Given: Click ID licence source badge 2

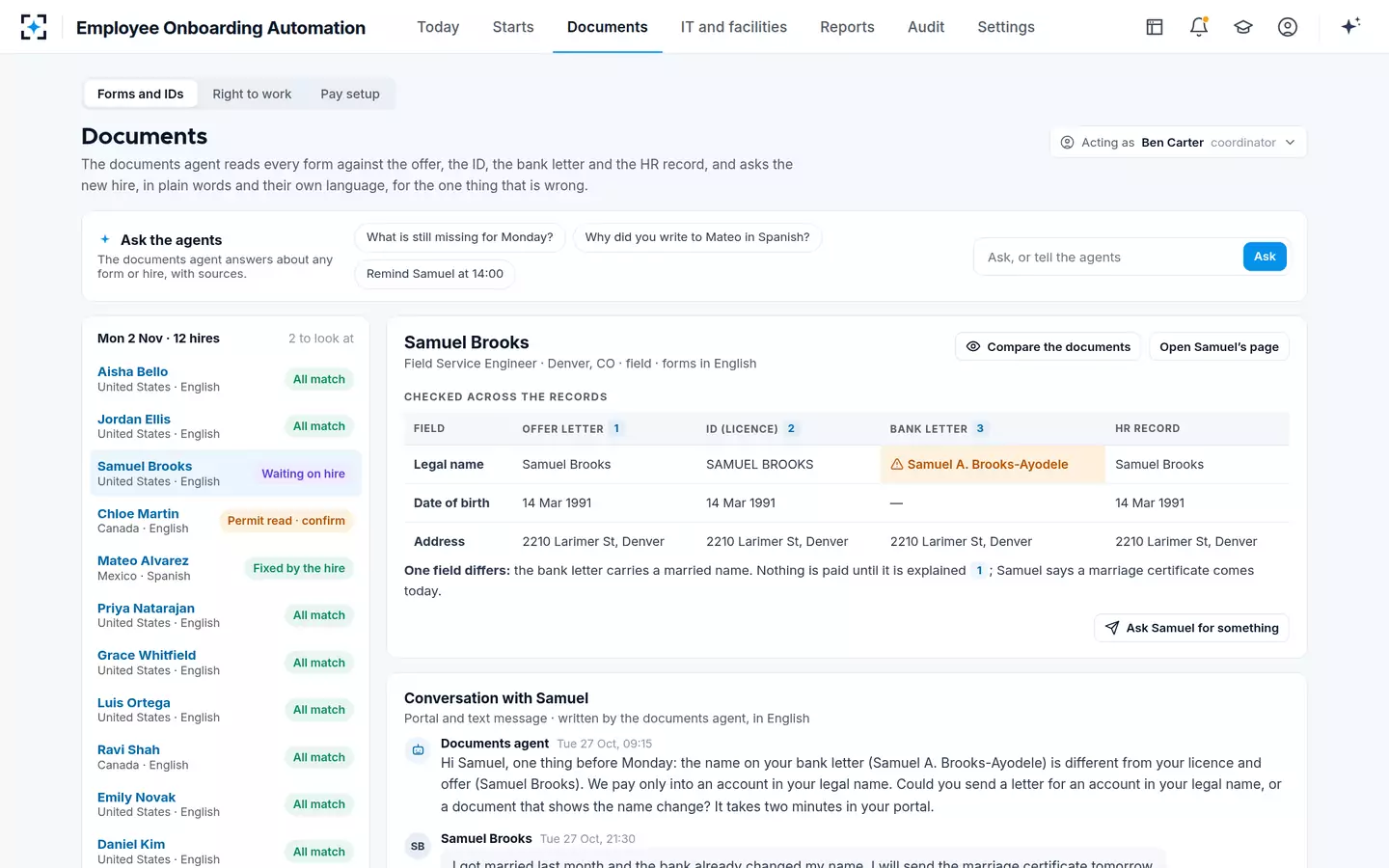Looking at the screenshot, I should (791, 428).
